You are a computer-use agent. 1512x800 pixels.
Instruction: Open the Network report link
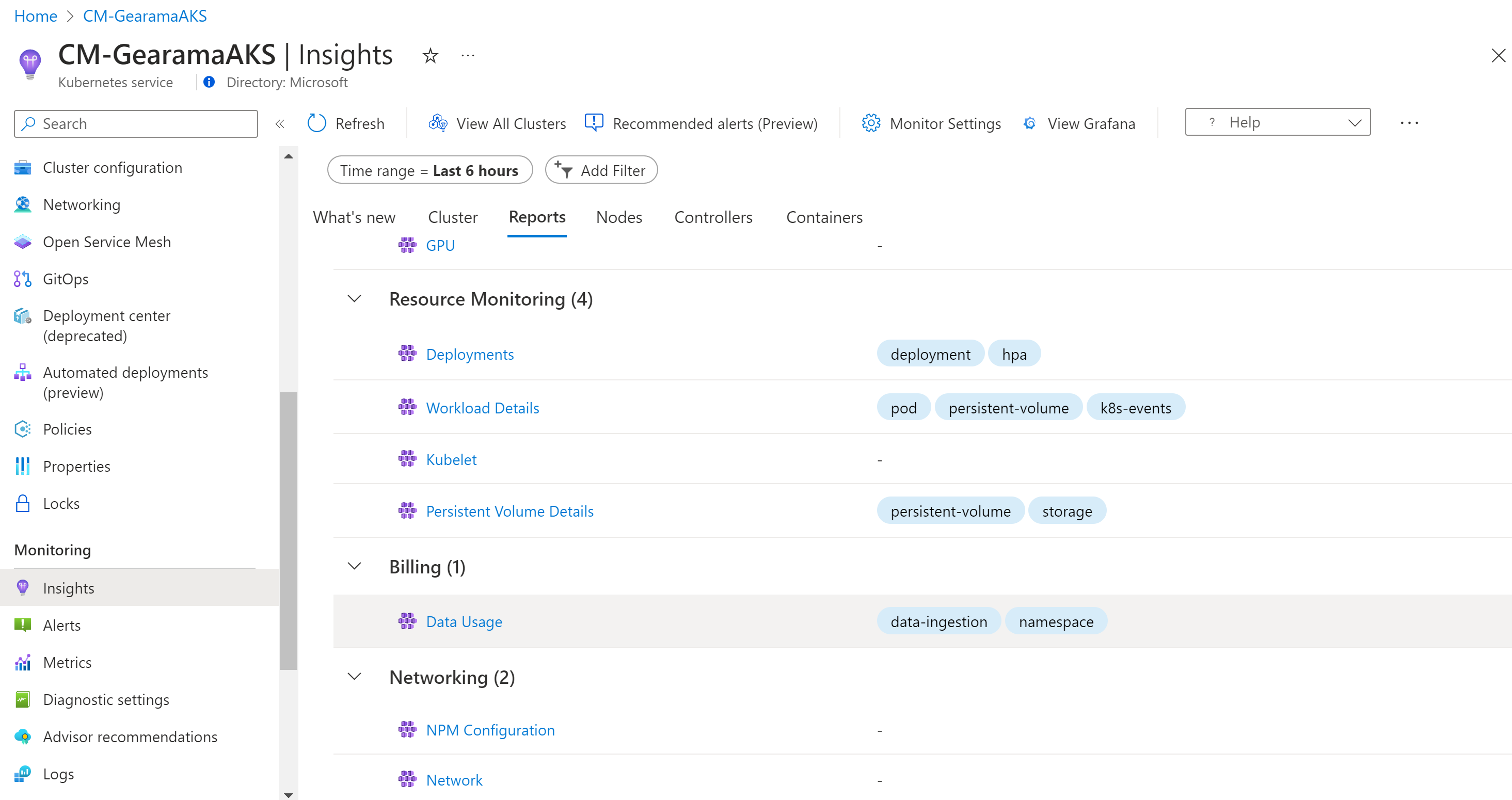click(x=454, y=780)
